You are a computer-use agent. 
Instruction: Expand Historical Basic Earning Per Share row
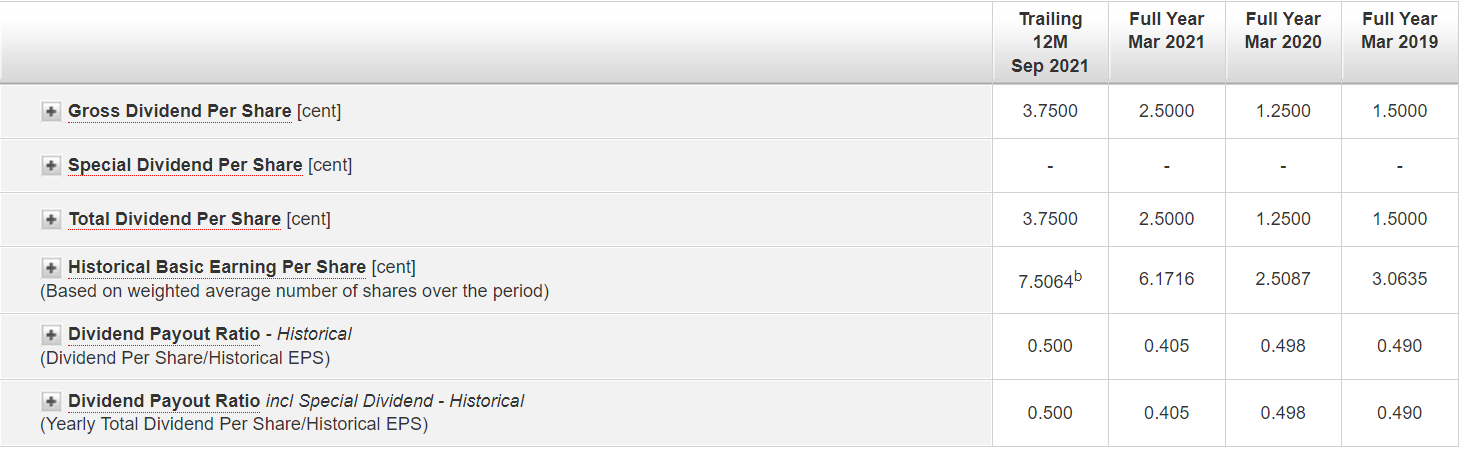click(x=51, y=268)
